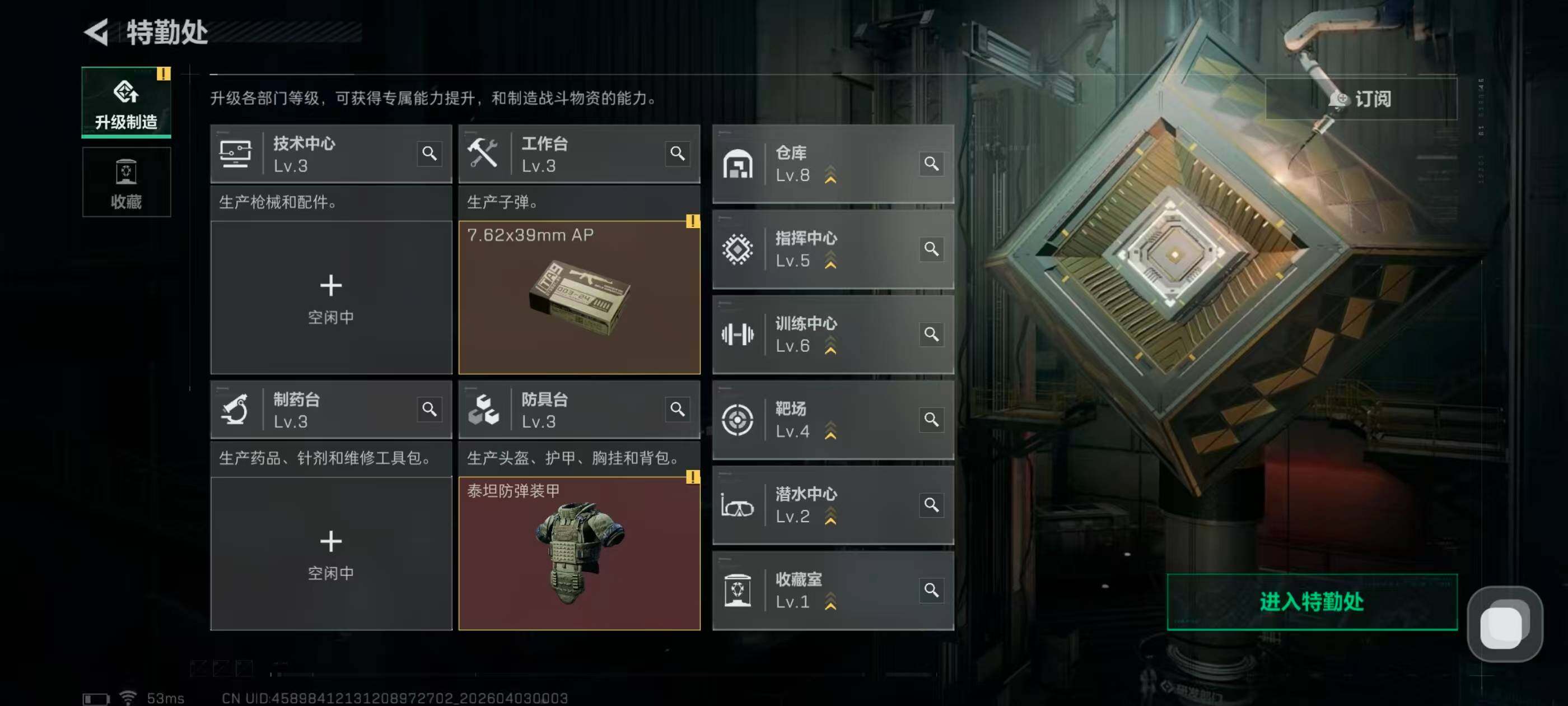This screenshot has width=1568, height=706.
Task: Go back using the arrow beside 特勤处
Action: point(96,32)
